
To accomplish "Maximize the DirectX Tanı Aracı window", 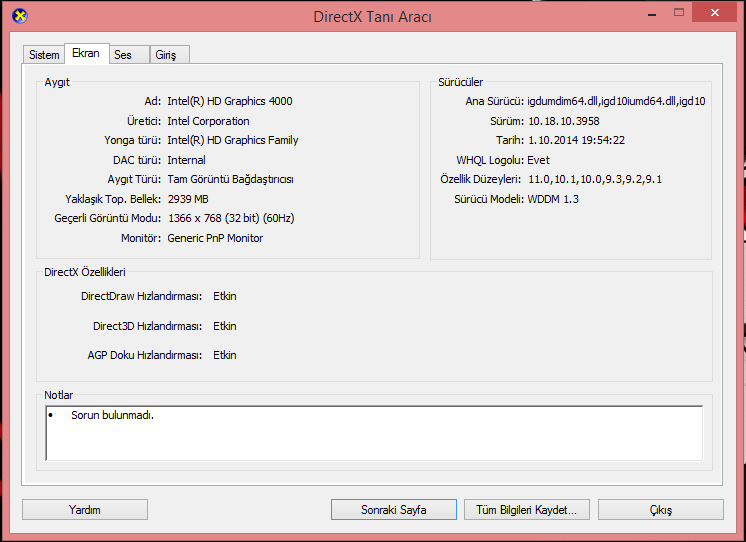I will click(679, 13).
